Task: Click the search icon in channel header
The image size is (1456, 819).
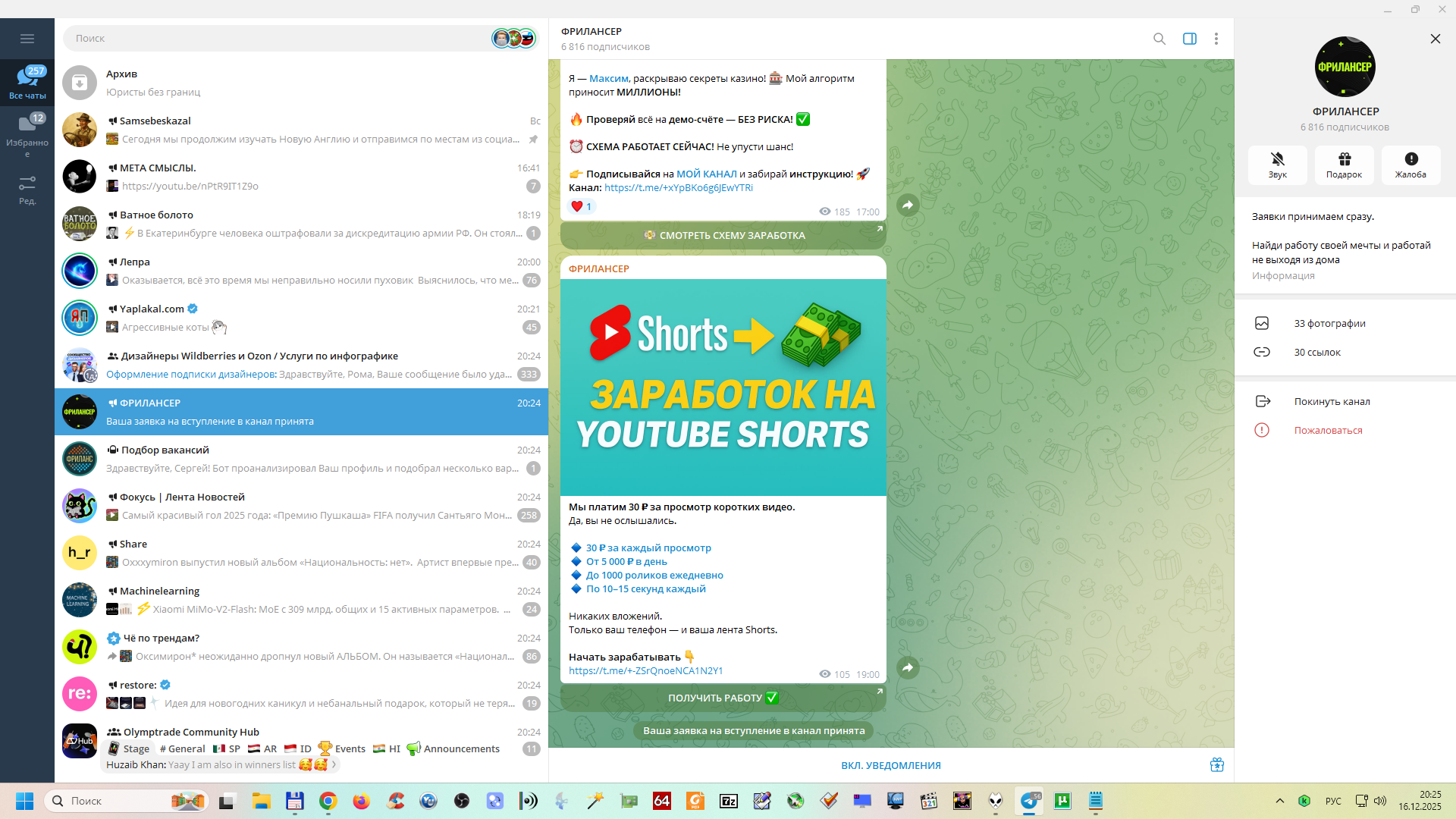Action: point(1159,39)
